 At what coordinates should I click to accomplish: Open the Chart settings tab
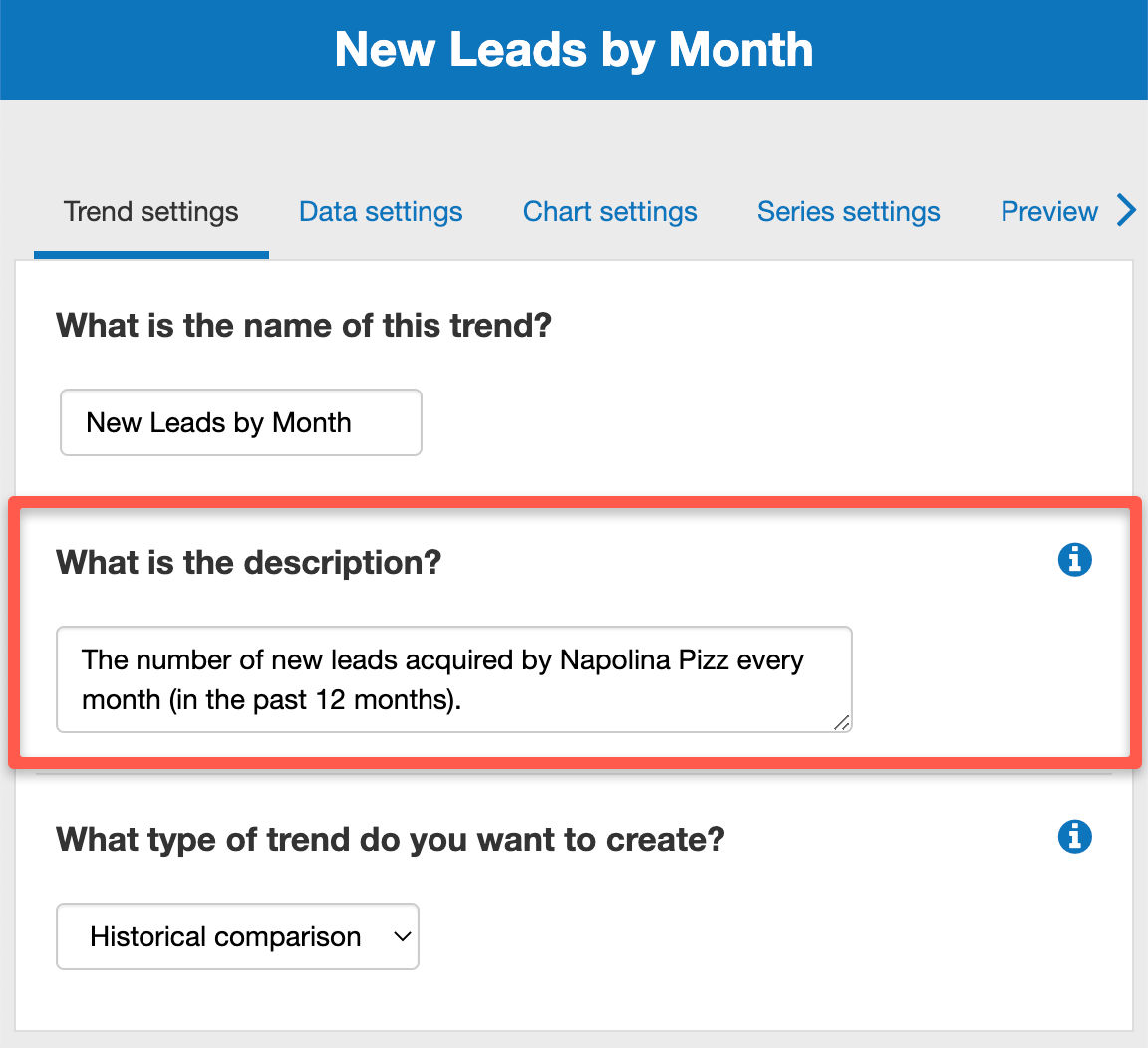[609, 211]
